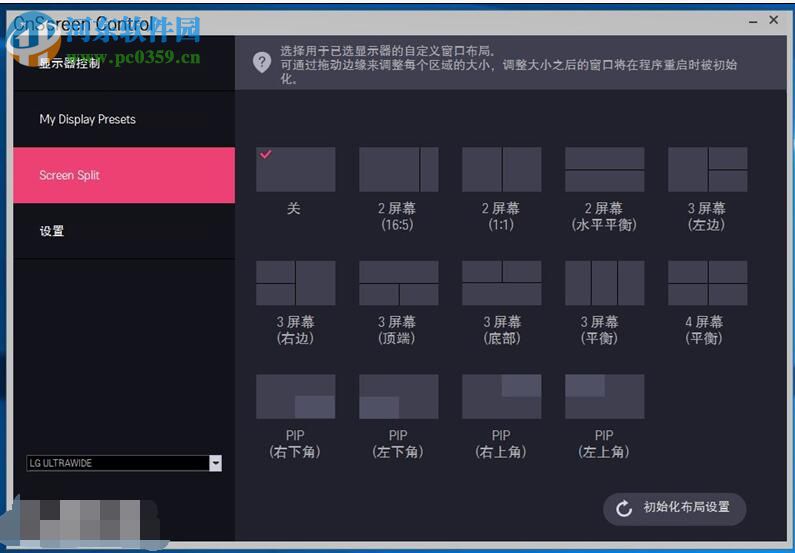Close the OnScreen Control window

pyautogui.click(x=774, y=20)
